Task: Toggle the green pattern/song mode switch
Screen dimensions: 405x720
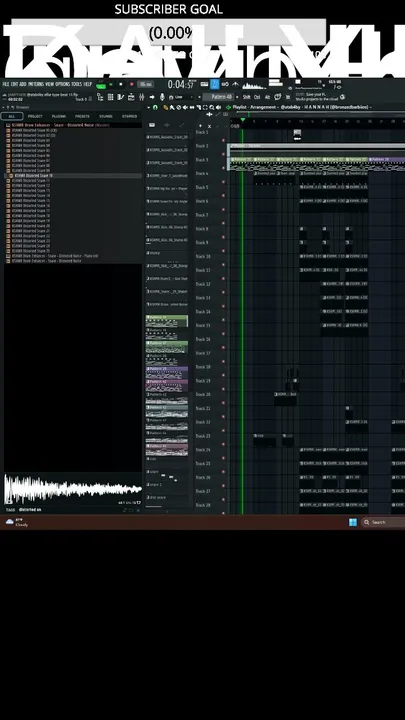Action: 101,85
